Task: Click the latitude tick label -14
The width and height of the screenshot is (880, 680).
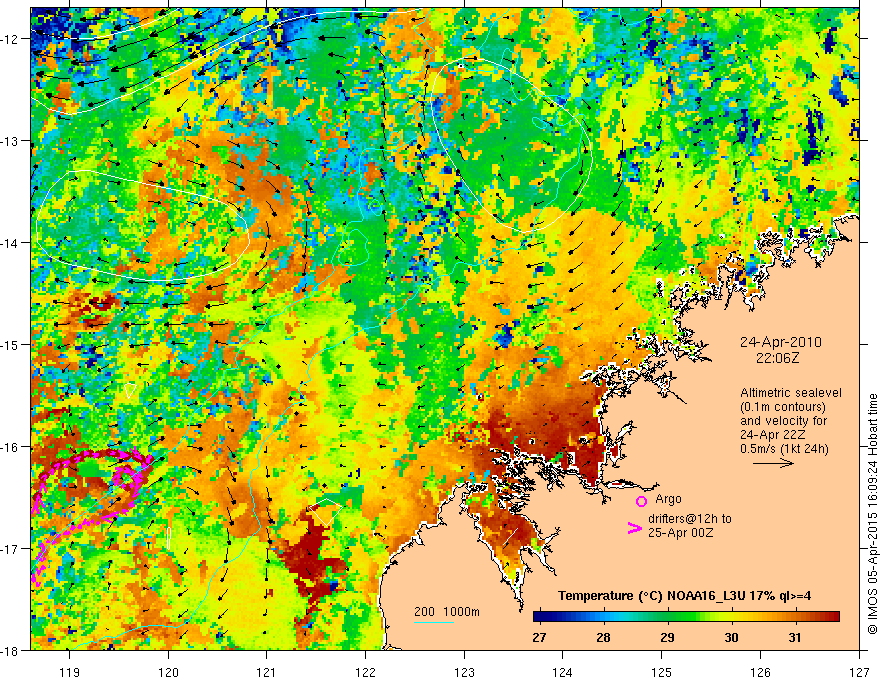Action: pyautogui.click(x=11, y=243)
